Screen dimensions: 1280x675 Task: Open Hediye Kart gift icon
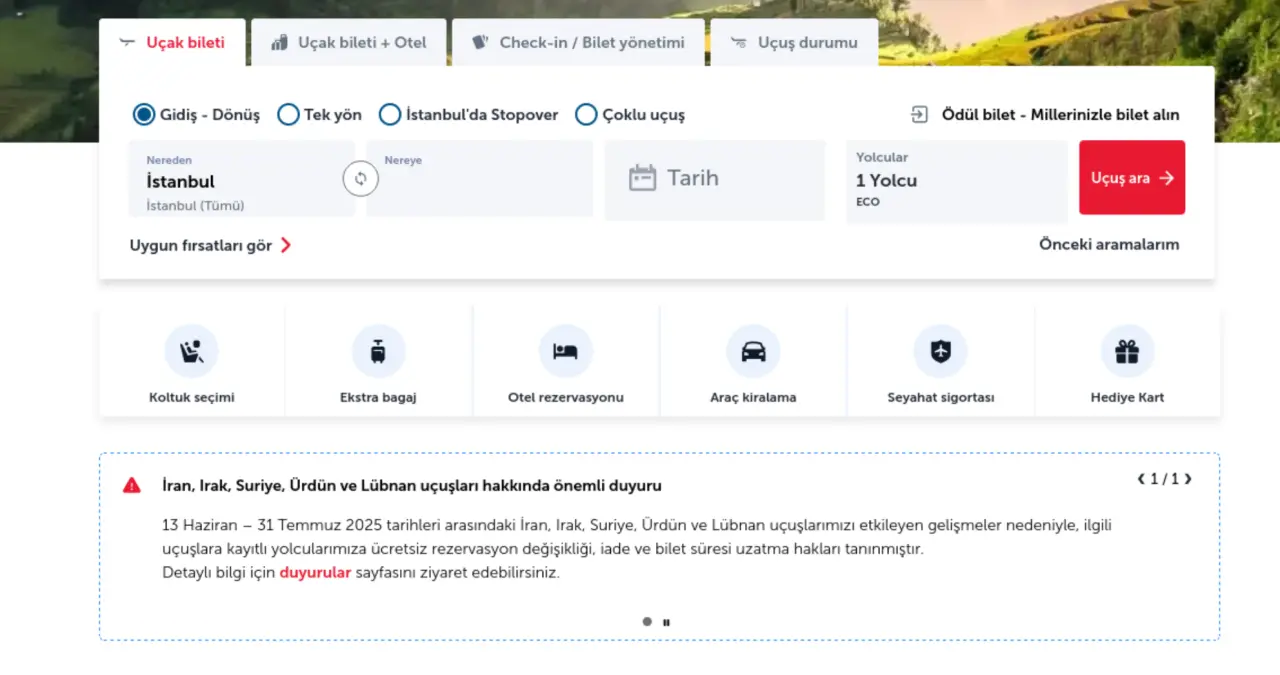tap(1127, 351)
